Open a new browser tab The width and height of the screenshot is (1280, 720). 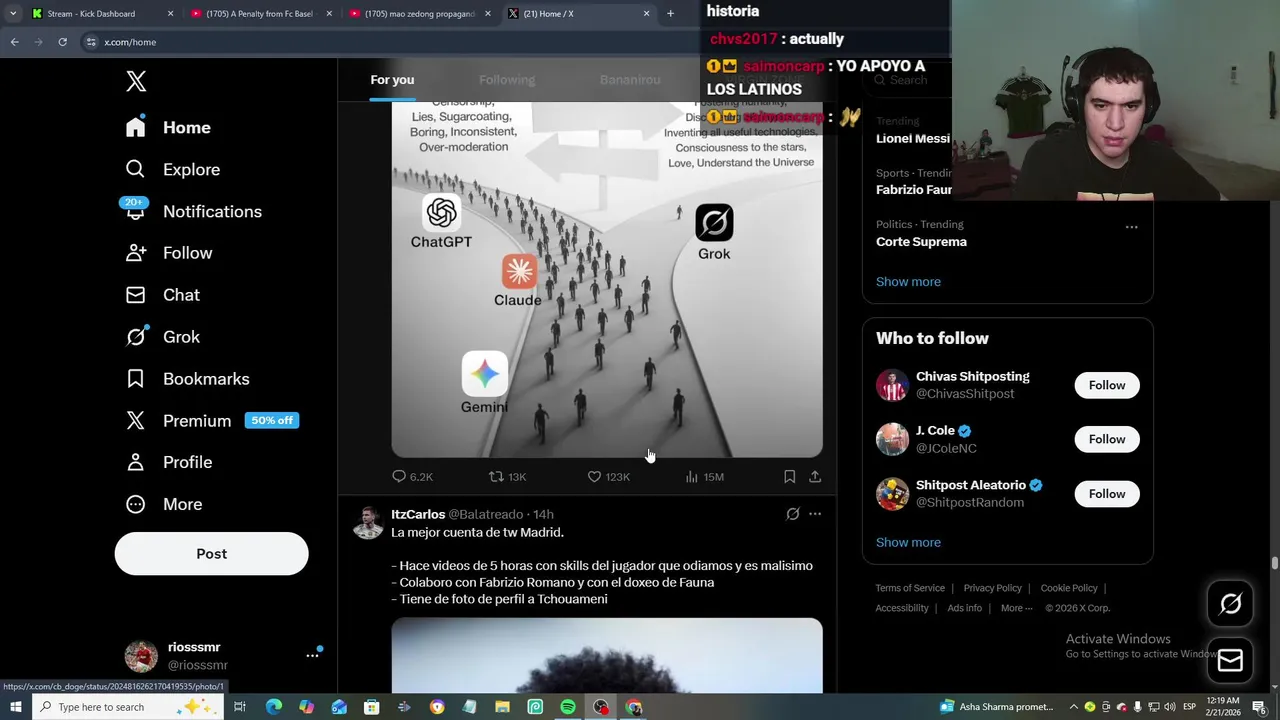click(x=670, y=14)
